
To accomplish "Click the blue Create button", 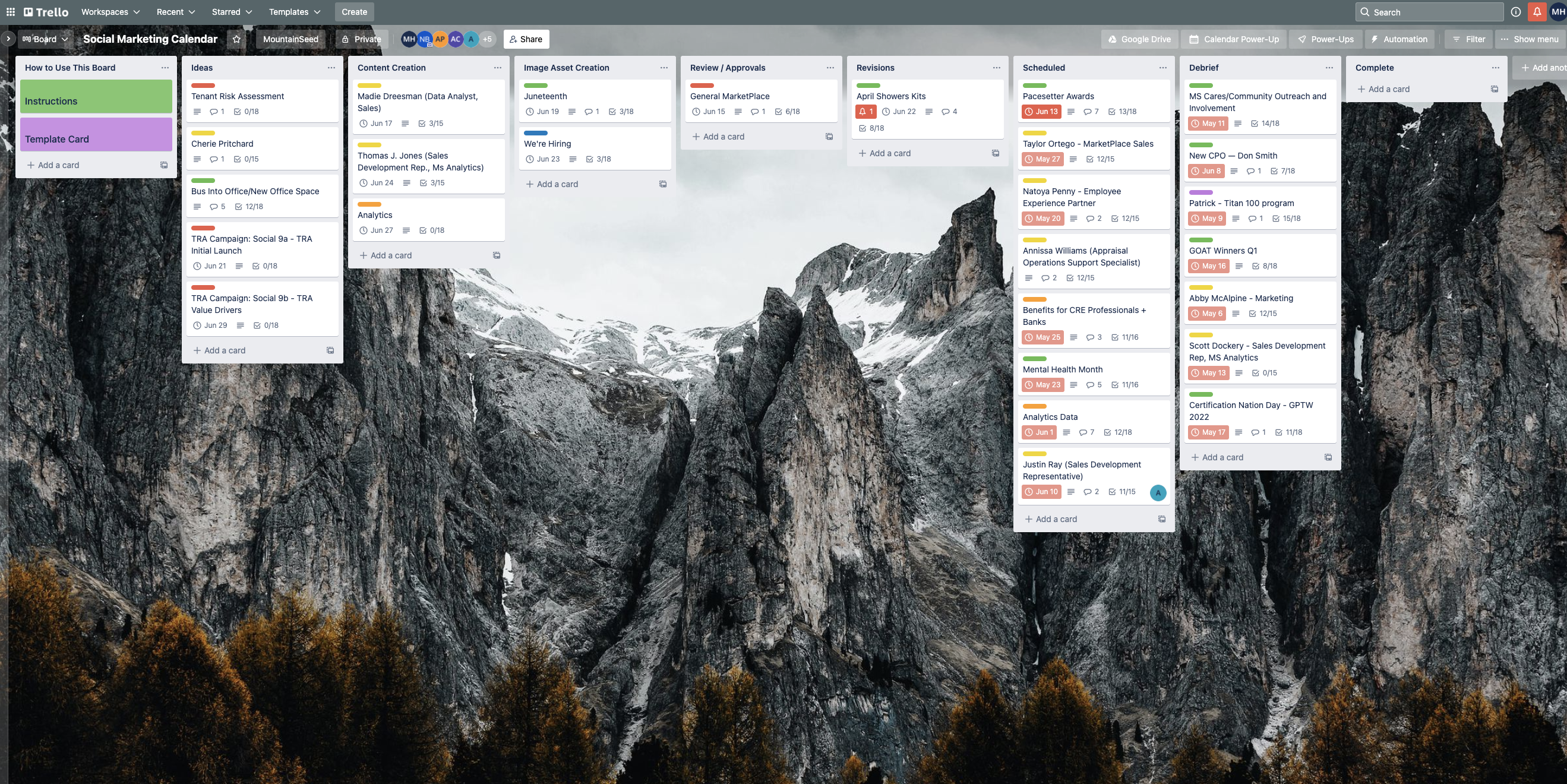I will point(354,11).
